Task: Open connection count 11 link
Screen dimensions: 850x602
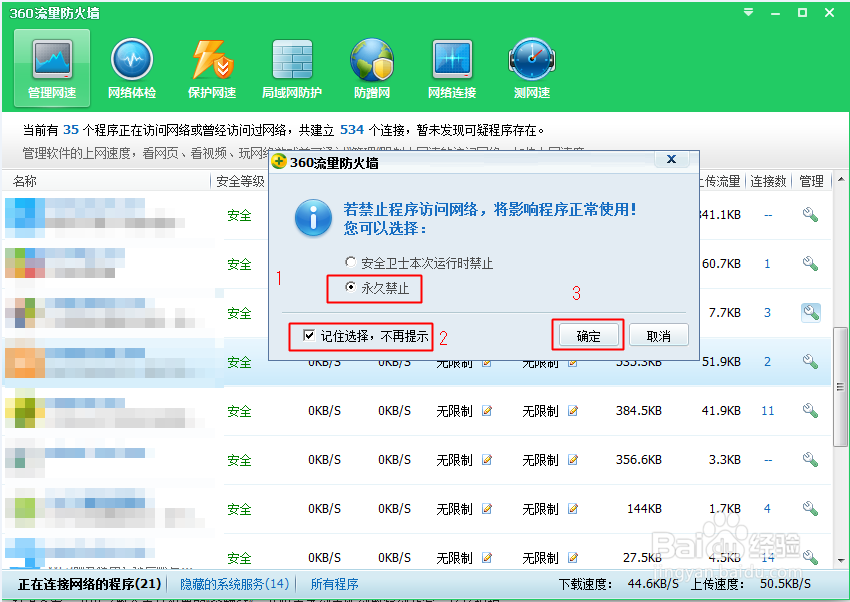Action: pos(768,411)
